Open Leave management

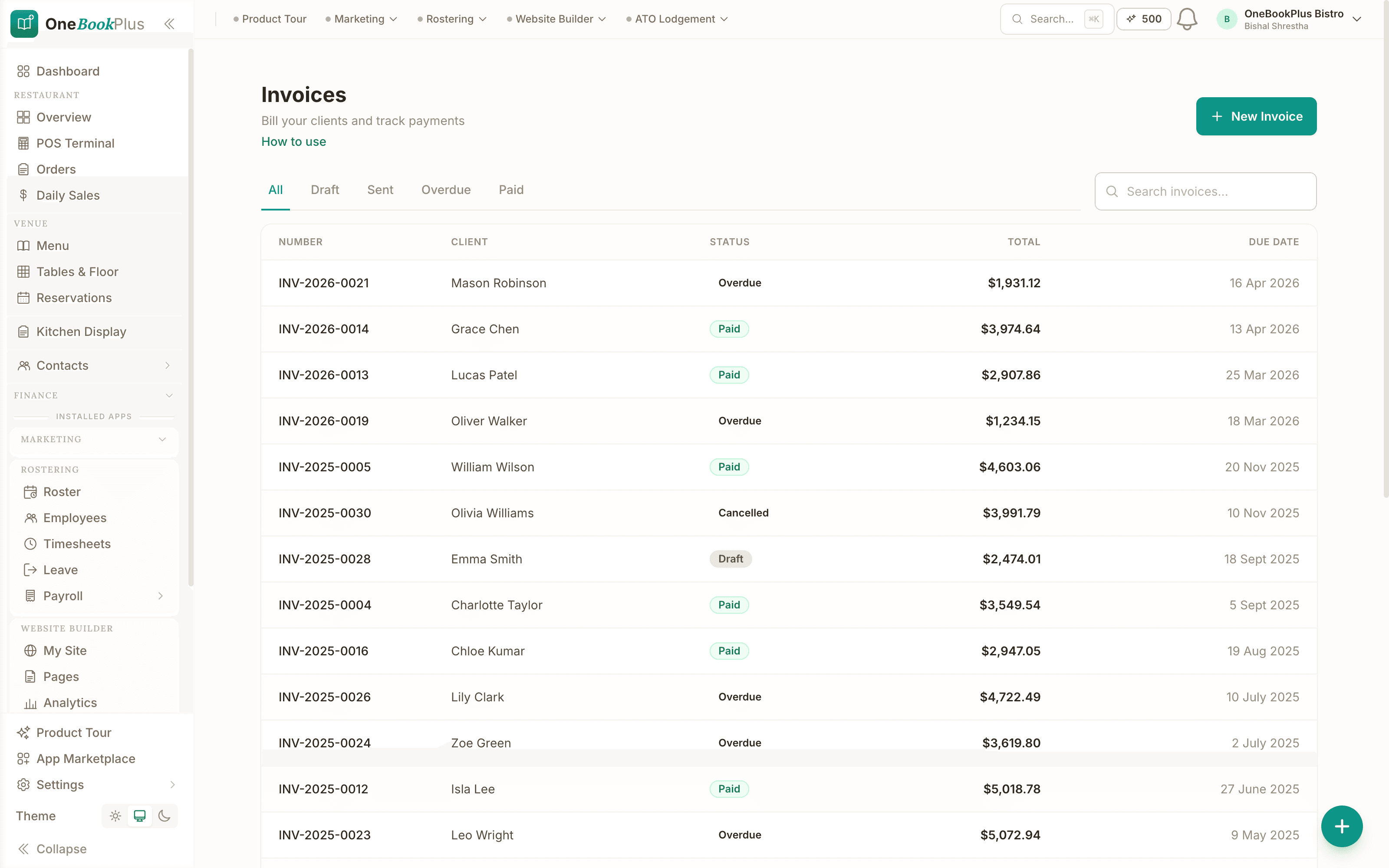coord(95,570)
